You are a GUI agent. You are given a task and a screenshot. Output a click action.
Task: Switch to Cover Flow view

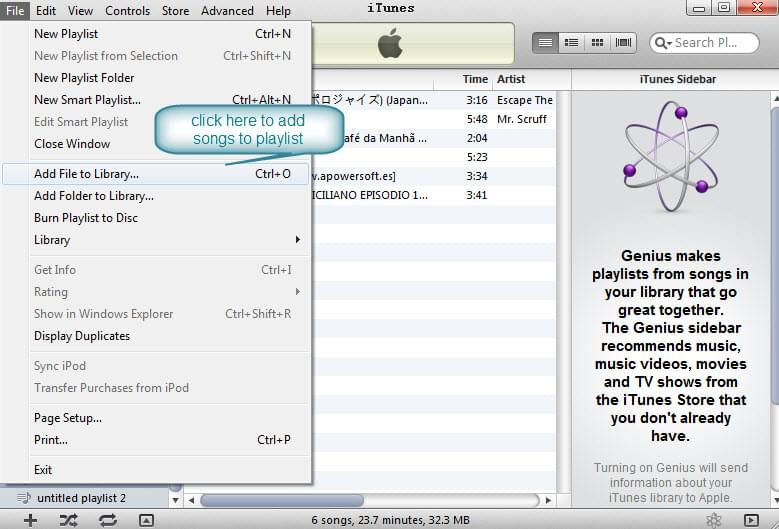623,43
